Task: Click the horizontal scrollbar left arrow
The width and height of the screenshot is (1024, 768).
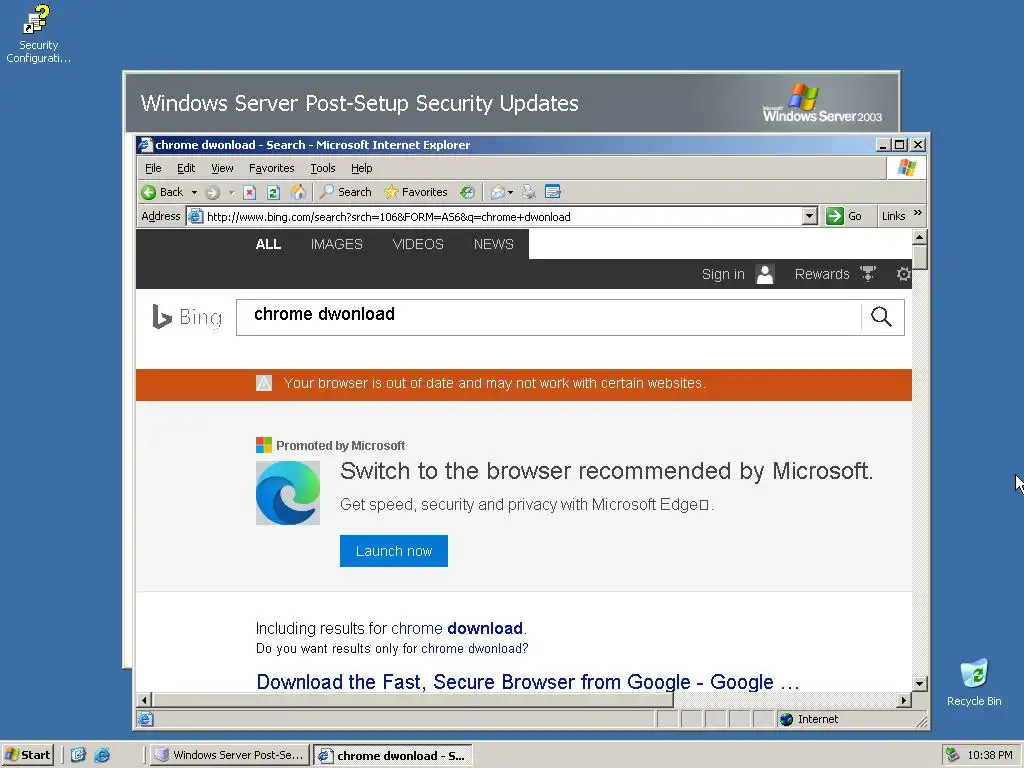Action: pos(144,700)
